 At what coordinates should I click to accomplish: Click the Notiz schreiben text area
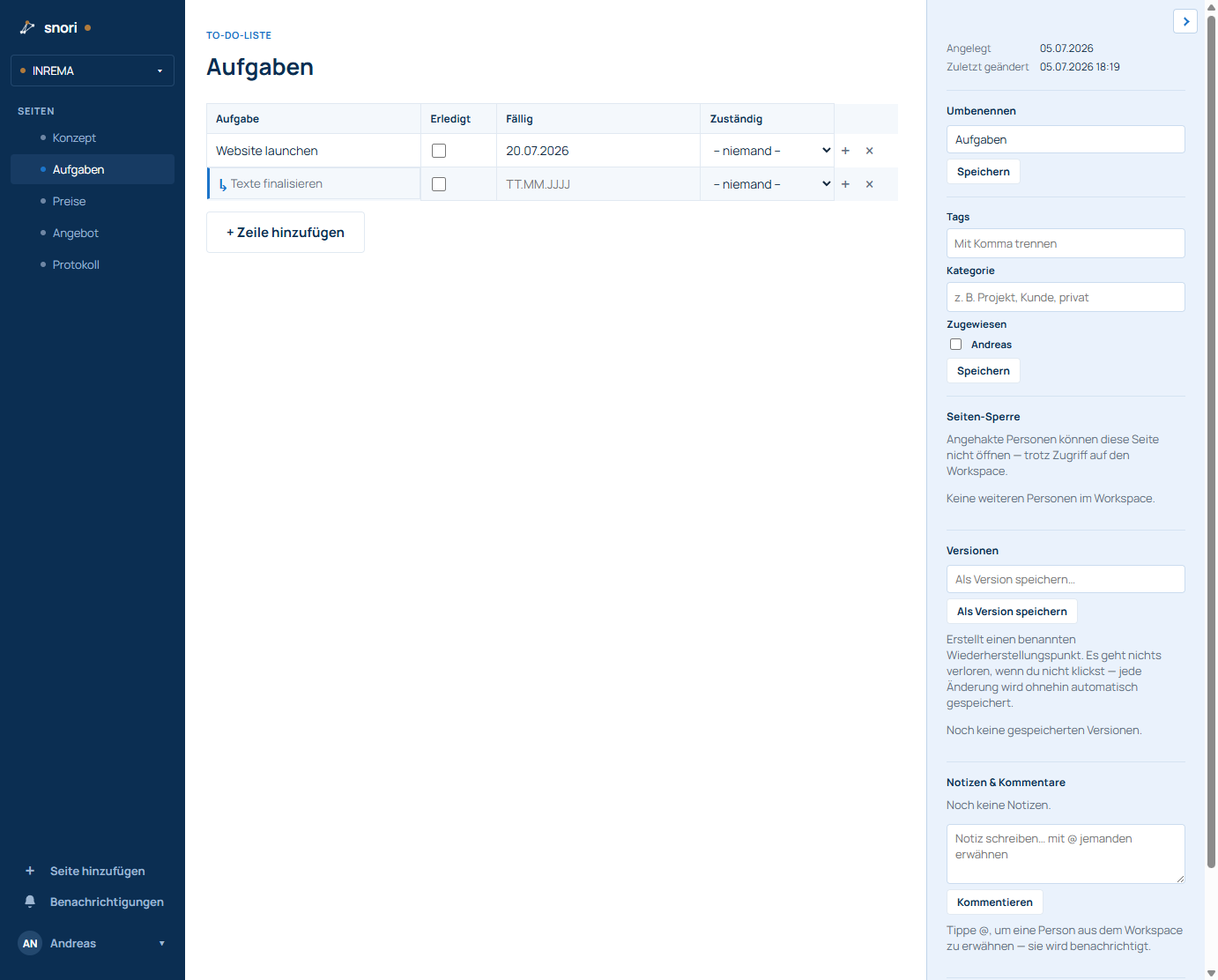click(x=1066, y=854)
